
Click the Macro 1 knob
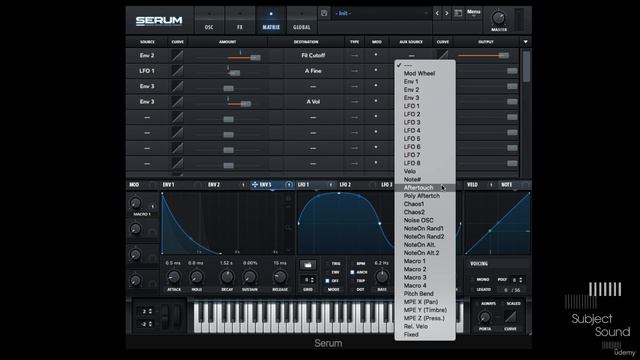coord(135,203)
